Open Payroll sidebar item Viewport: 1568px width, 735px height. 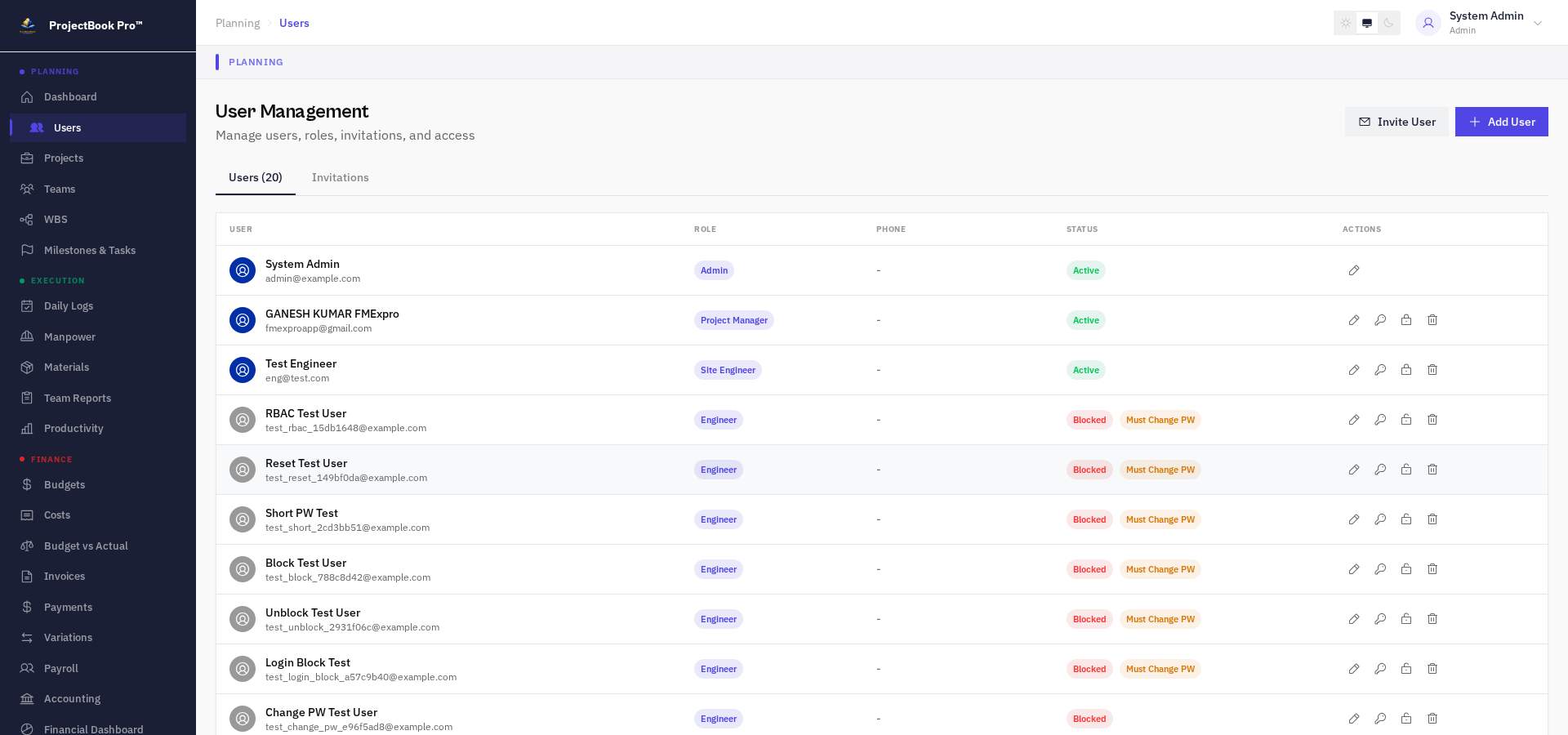(98, 669)
